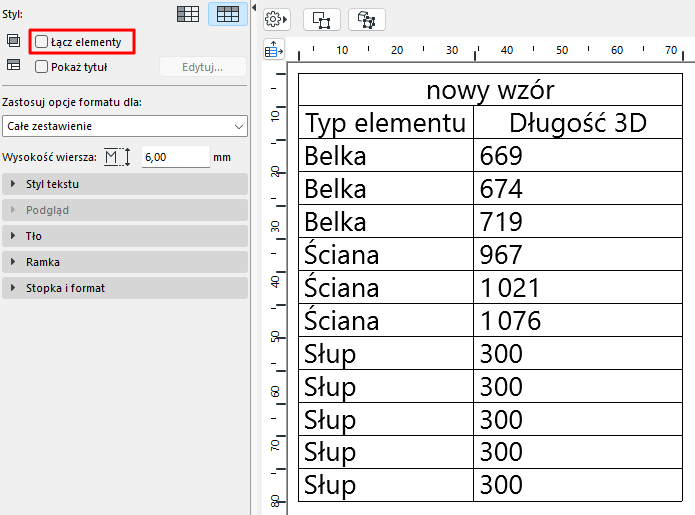Click the table origin icon at the ruler corner

[273, 49]
